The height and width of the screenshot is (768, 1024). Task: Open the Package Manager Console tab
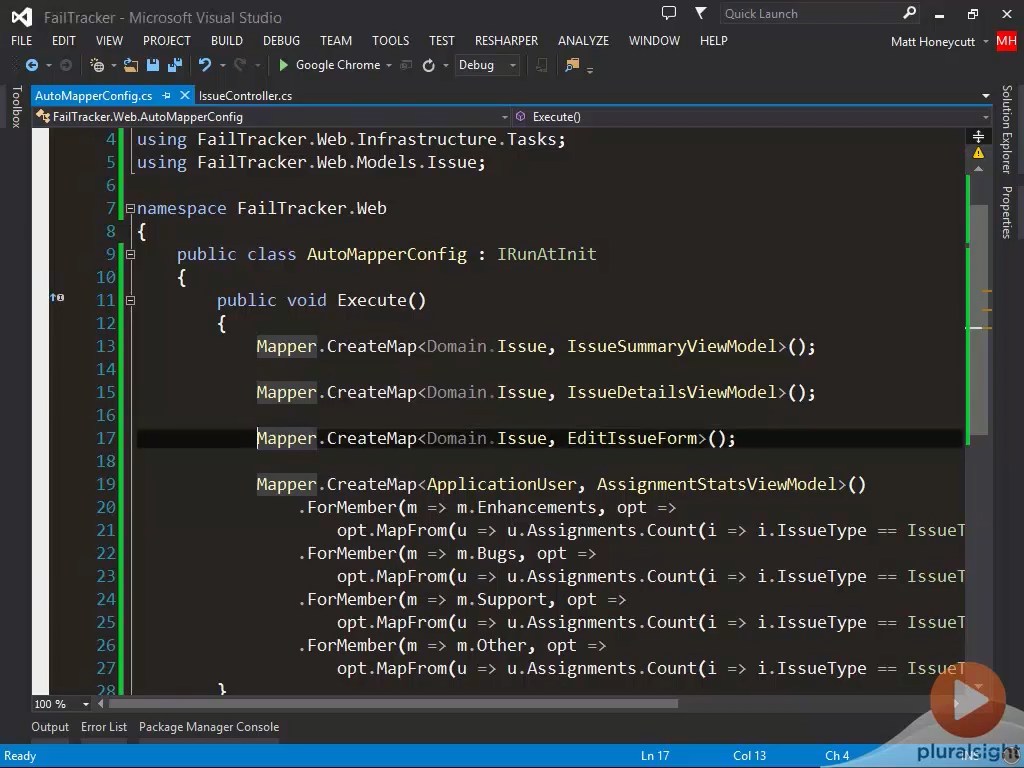click(209, 727)
